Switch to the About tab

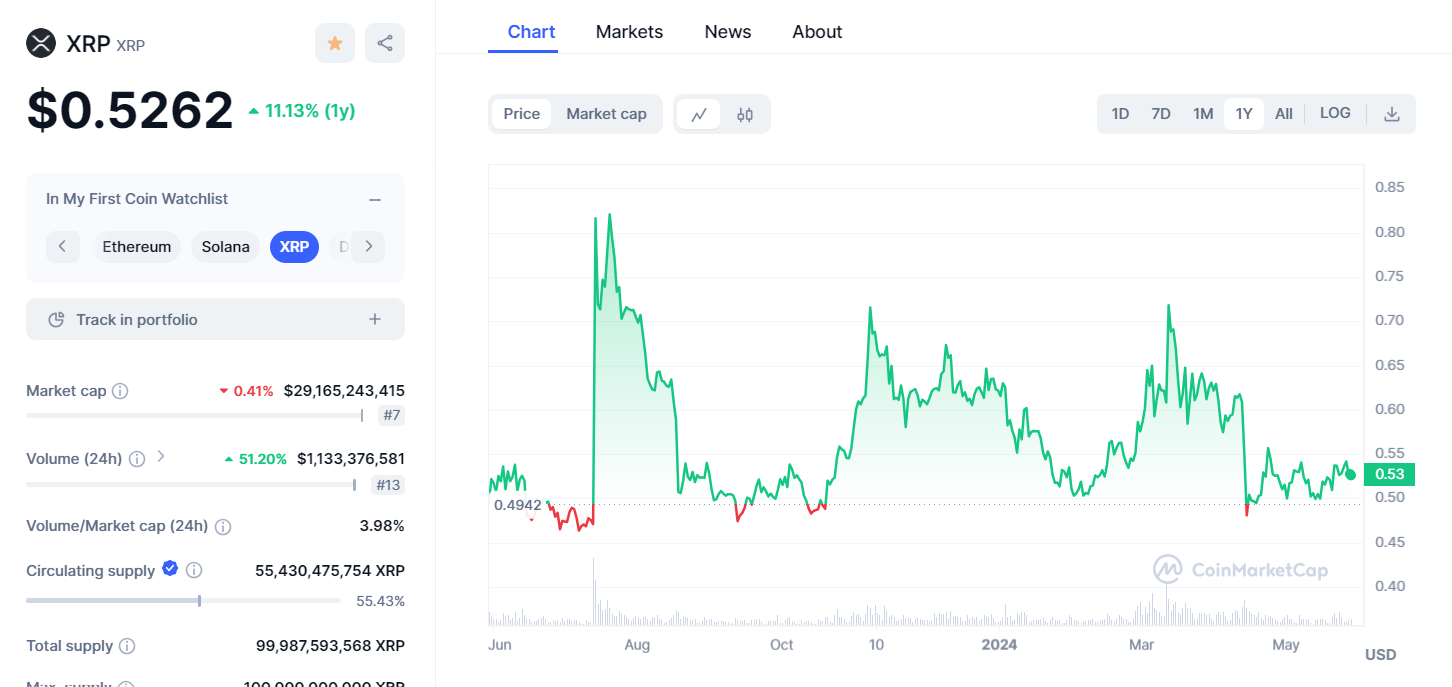(817, 32)
